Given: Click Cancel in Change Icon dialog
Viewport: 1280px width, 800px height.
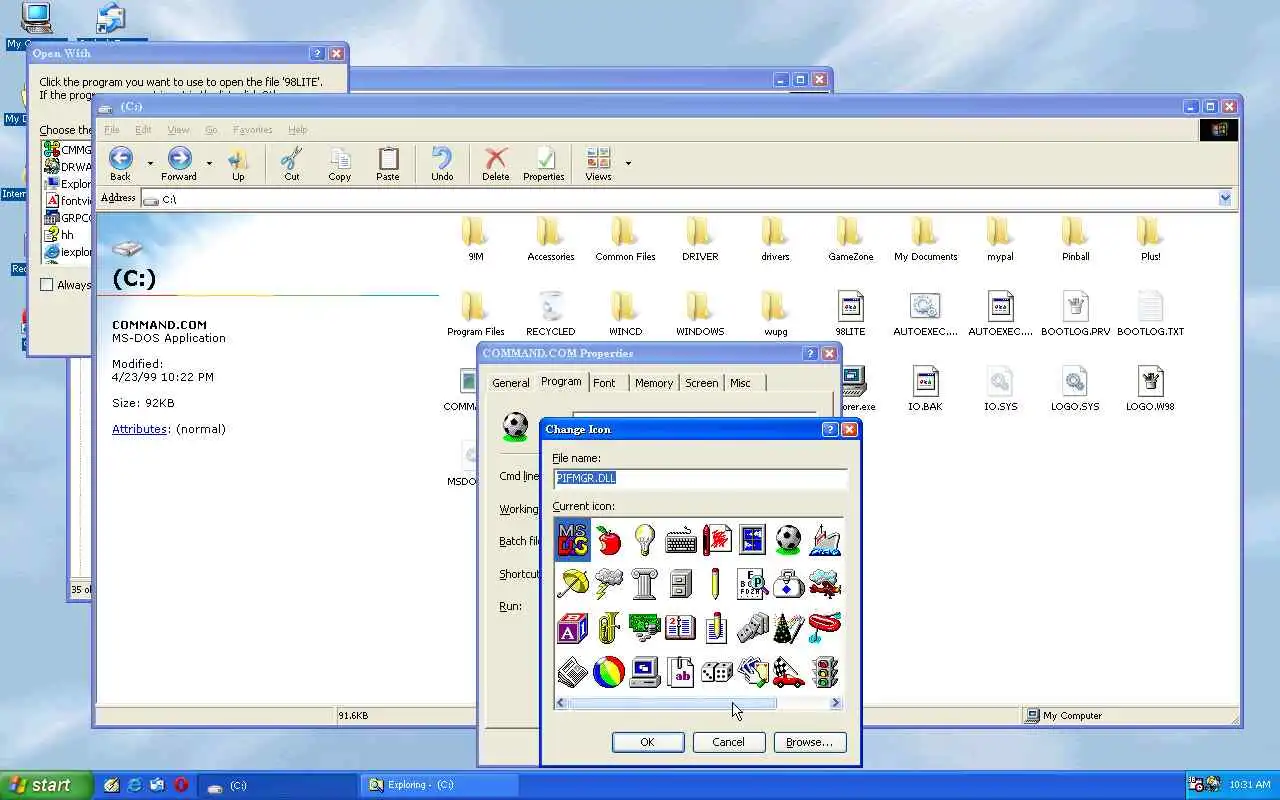Looking at the screenshot, I should click(728, 742).
